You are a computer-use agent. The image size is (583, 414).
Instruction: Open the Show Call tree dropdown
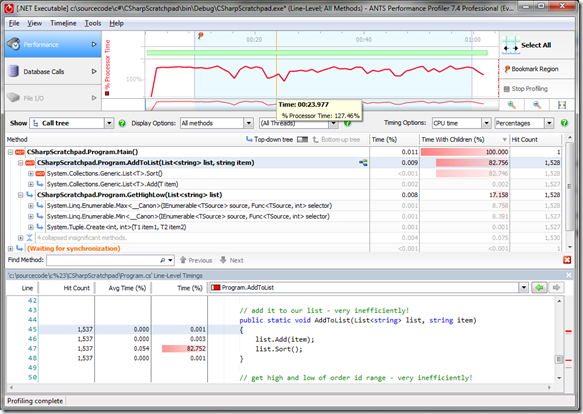pos(109,123)
